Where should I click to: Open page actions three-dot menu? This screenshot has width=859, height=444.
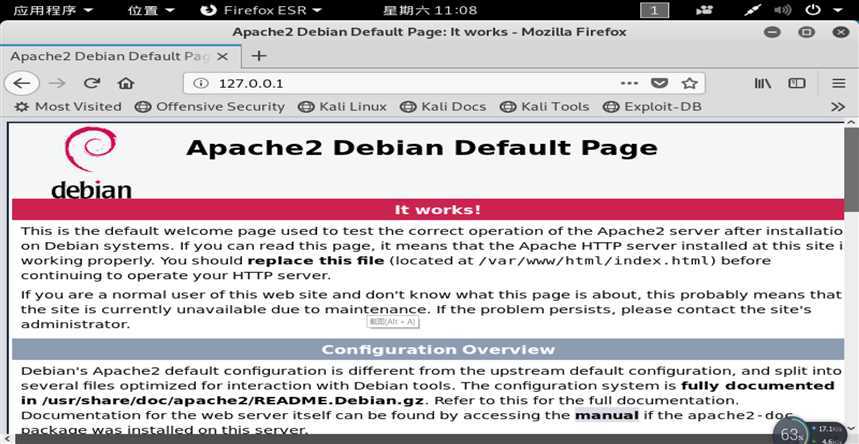[x=629, y=83]
